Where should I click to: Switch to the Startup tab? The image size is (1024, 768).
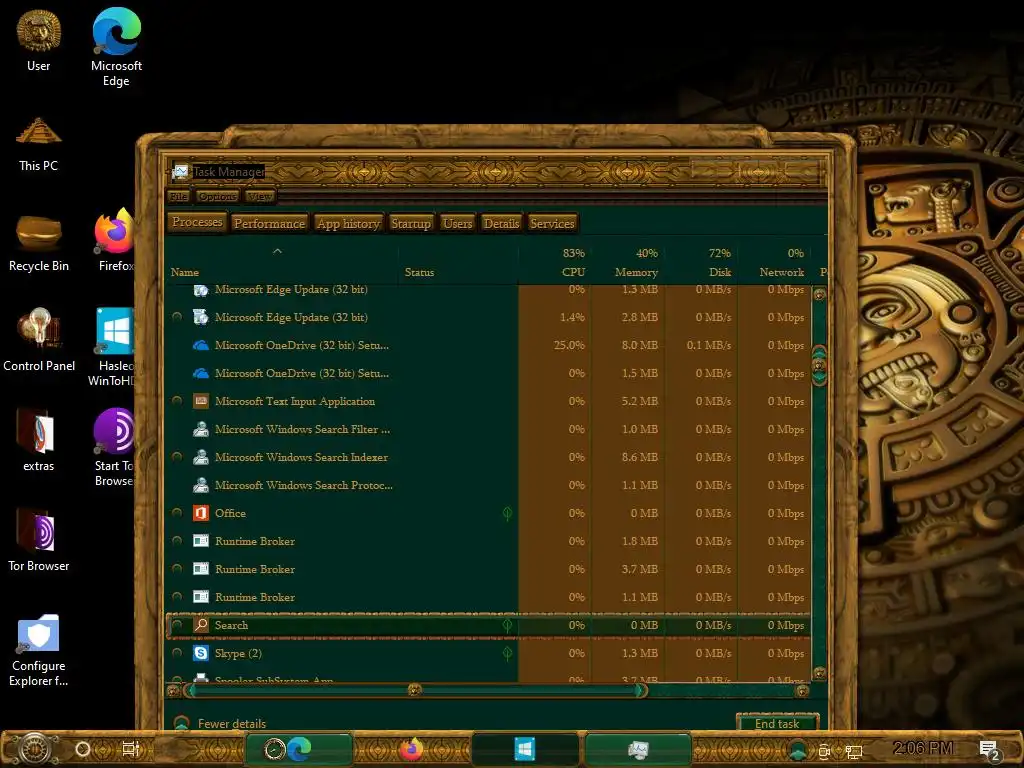411,223
